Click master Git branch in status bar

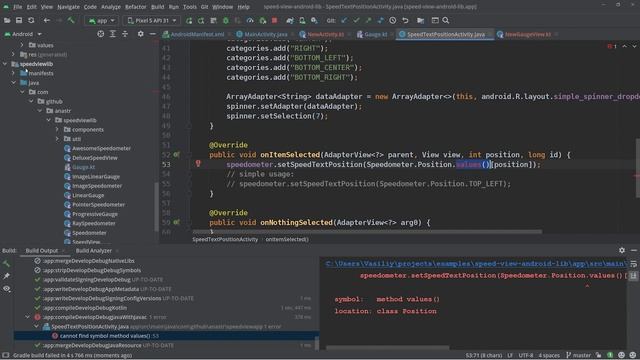click(x=578, y=355)
